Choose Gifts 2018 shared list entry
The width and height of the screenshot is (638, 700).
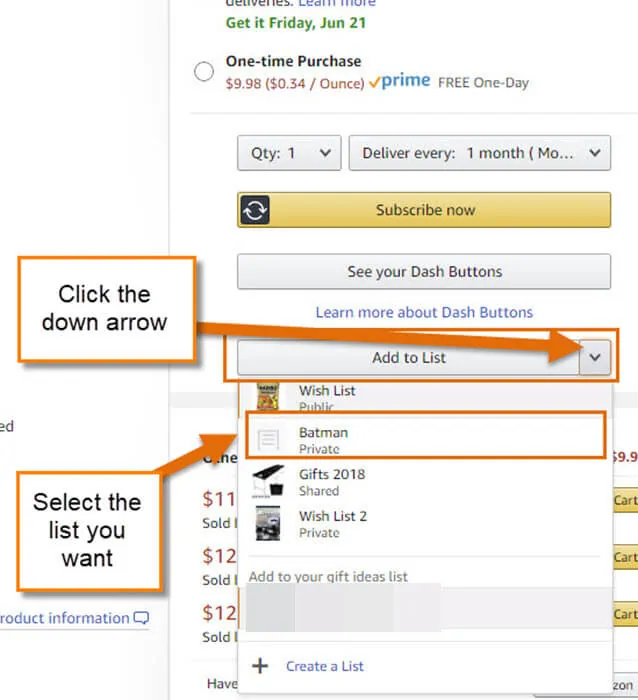click(425, 482)
